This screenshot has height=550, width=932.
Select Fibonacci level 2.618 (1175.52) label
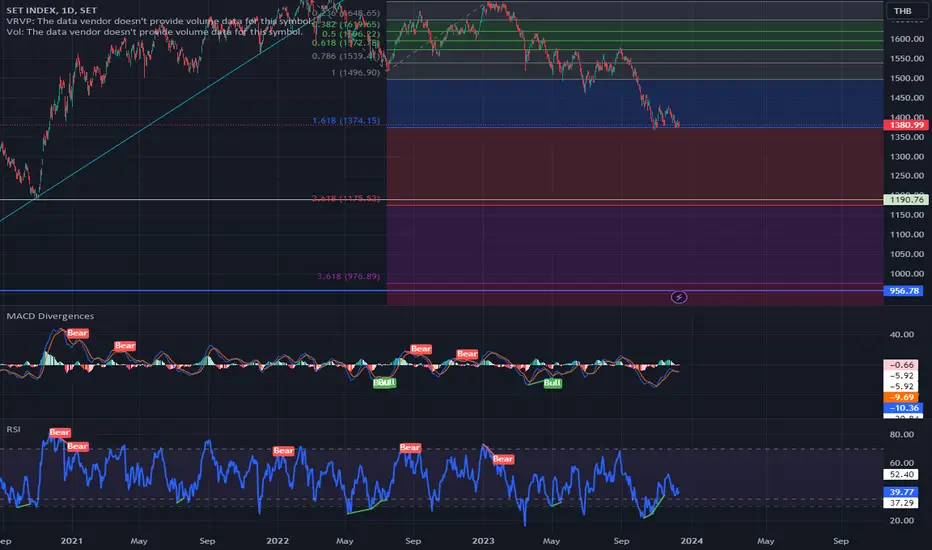346,198
